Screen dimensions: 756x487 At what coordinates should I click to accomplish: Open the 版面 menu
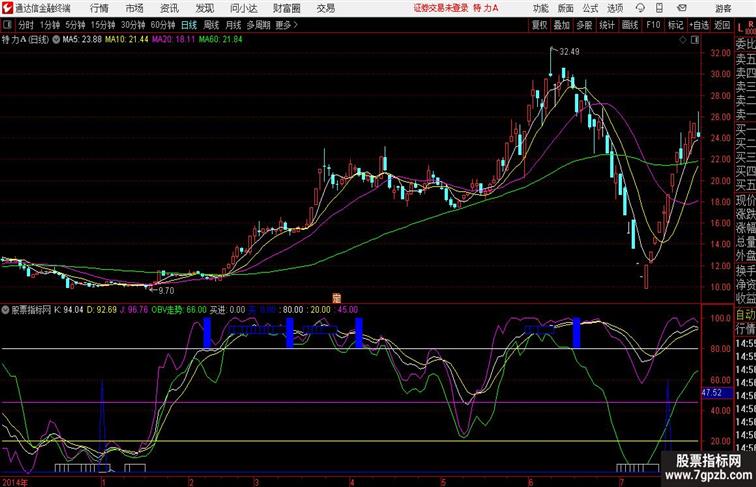[x=566, y=8]
